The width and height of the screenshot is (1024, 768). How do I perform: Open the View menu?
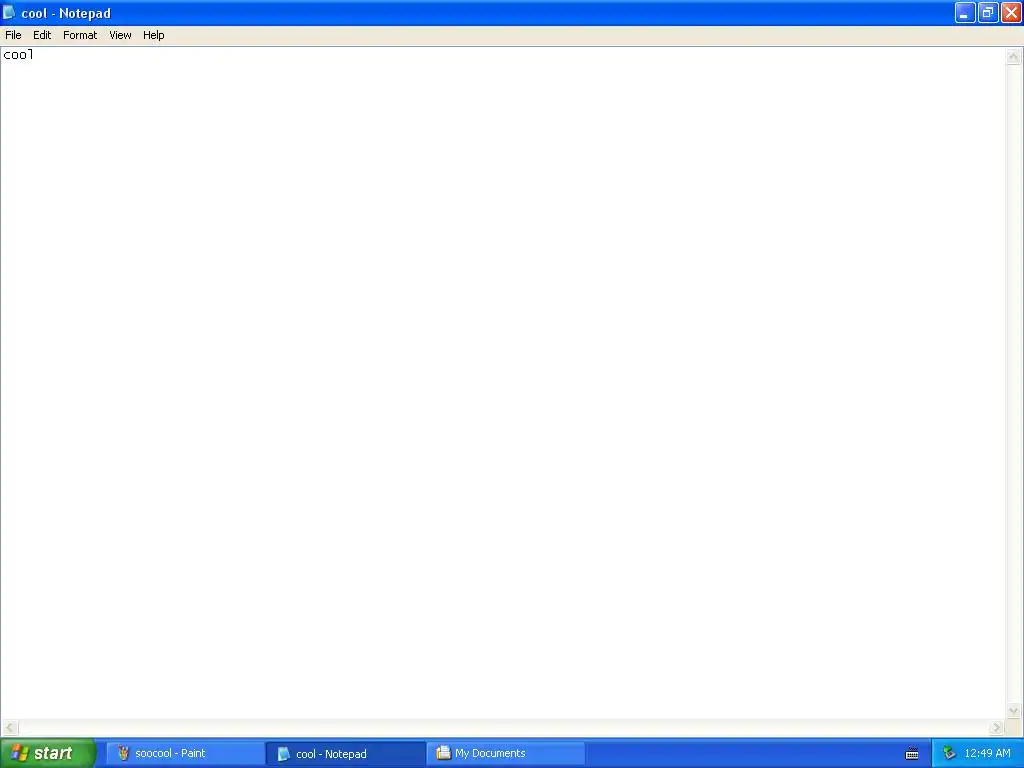[120, 35]
